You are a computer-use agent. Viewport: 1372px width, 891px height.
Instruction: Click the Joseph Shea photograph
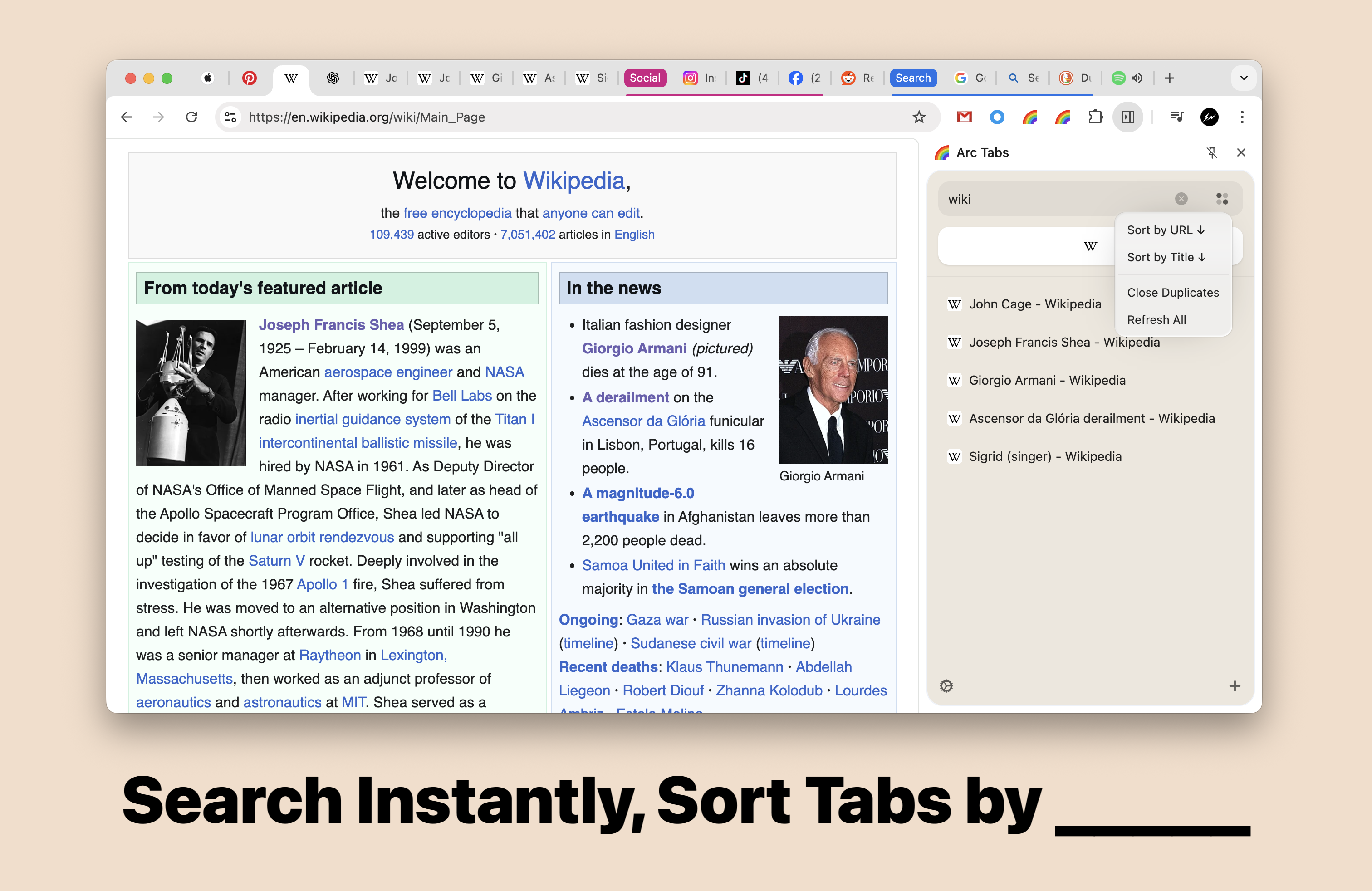coord(191,393)
